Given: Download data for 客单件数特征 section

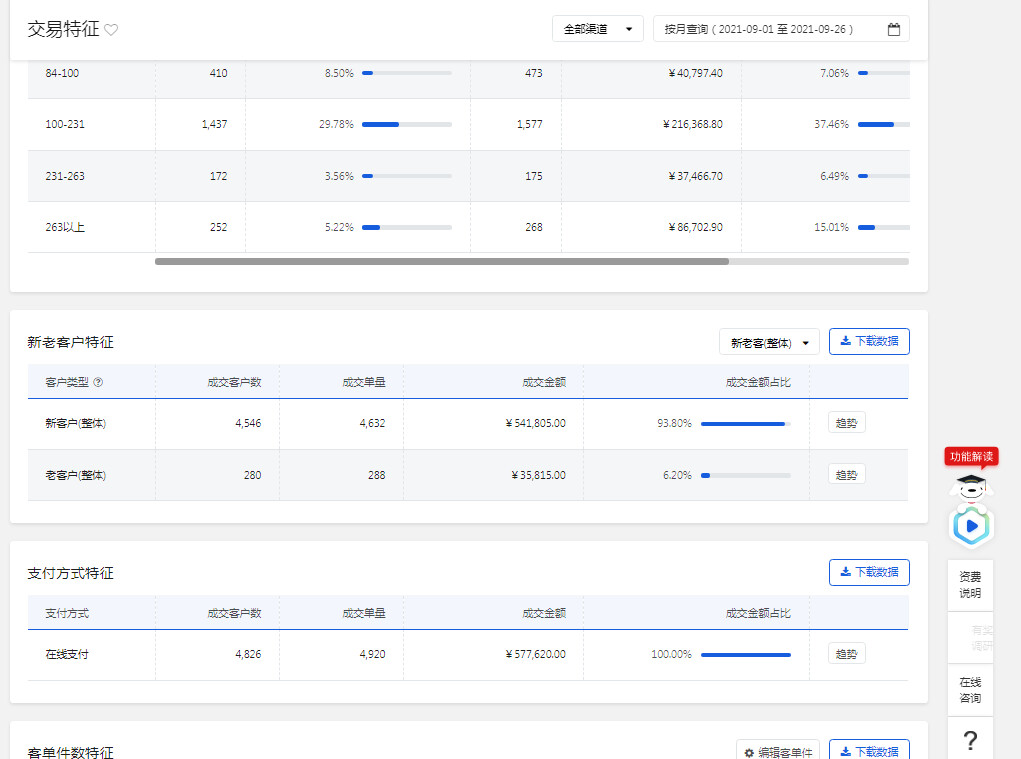Looking at the screenshot, I should coord(869,751).
